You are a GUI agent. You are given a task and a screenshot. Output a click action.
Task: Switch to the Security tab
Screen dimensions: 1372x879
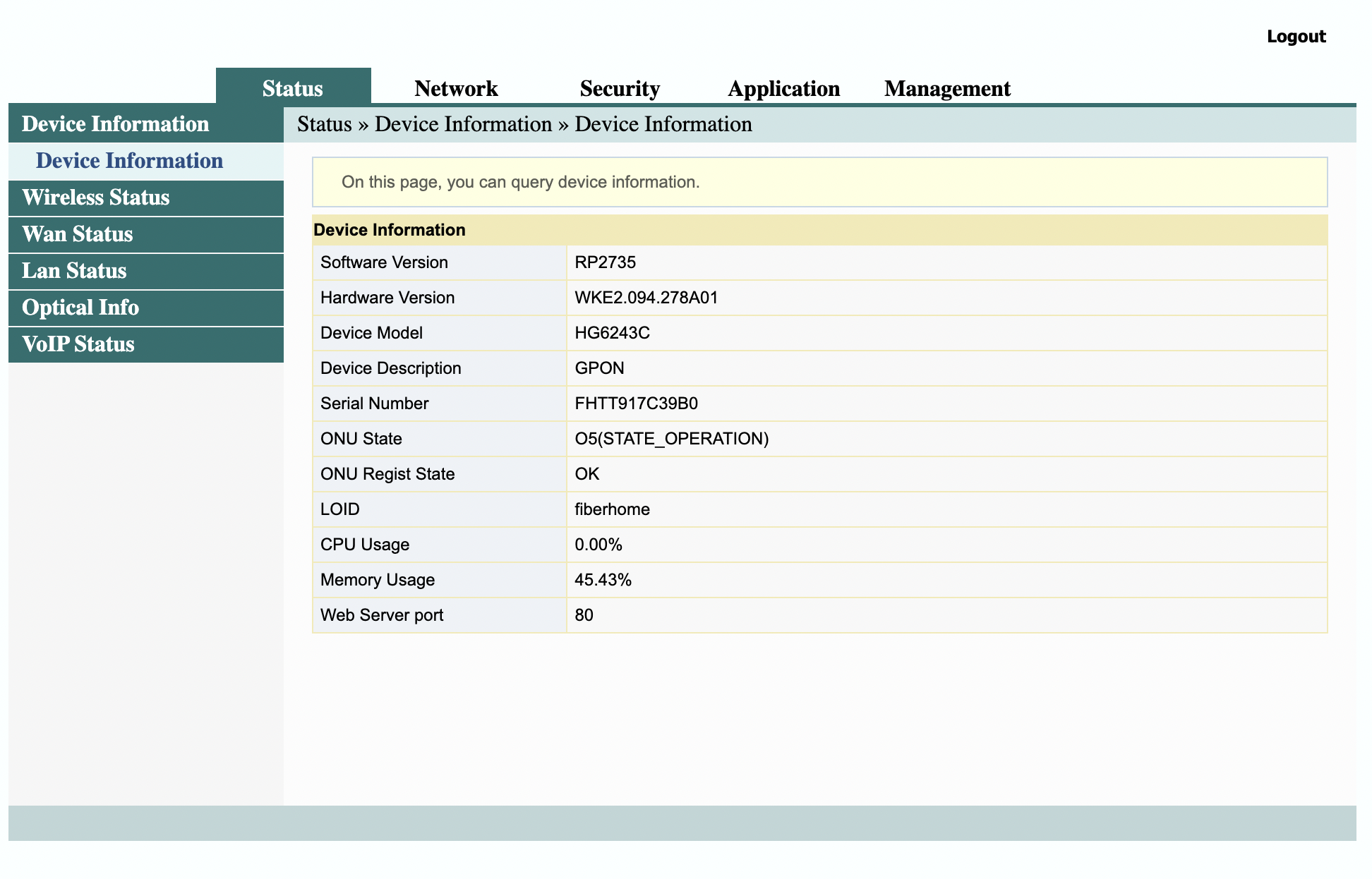(619, 87)
